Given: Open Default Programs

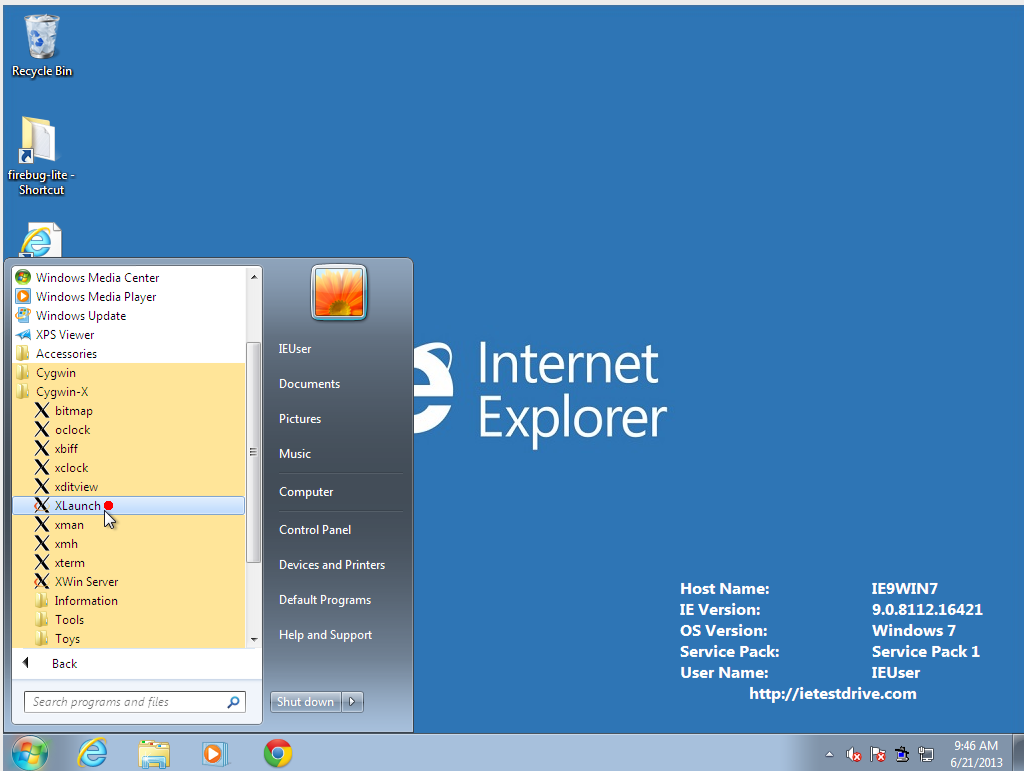Looking at the screenshot, I should coord(325,600).
